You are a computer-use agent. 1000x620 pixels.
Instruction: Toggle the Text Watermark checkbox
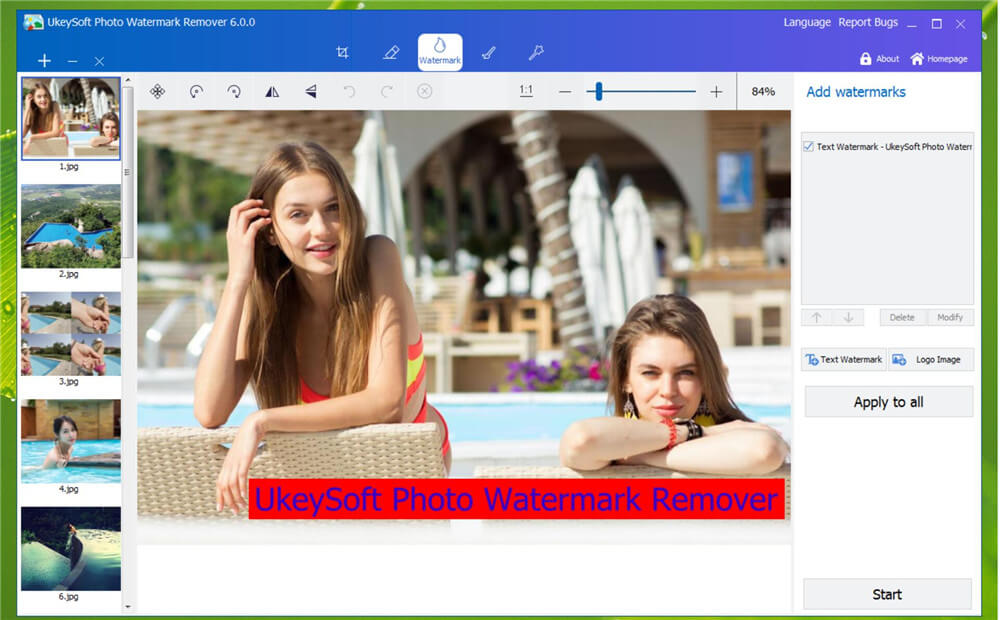point(809,146)
